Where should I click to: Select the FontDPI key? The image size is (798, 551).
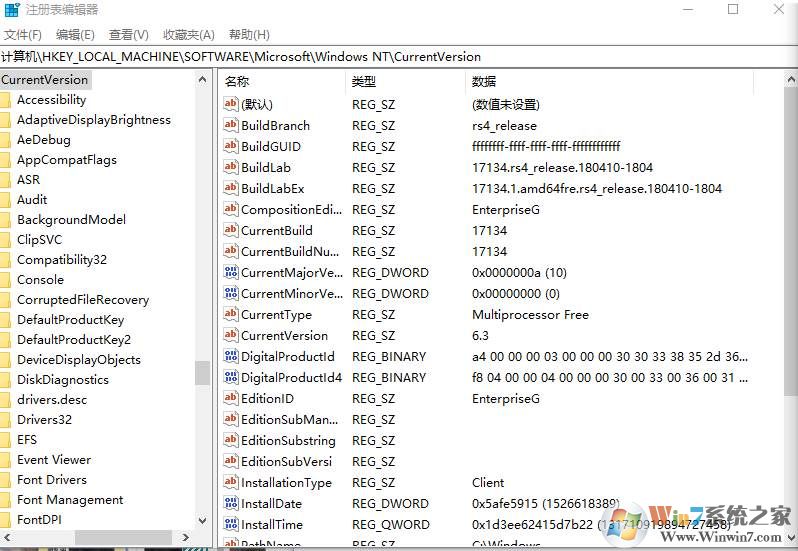[39, 519]
